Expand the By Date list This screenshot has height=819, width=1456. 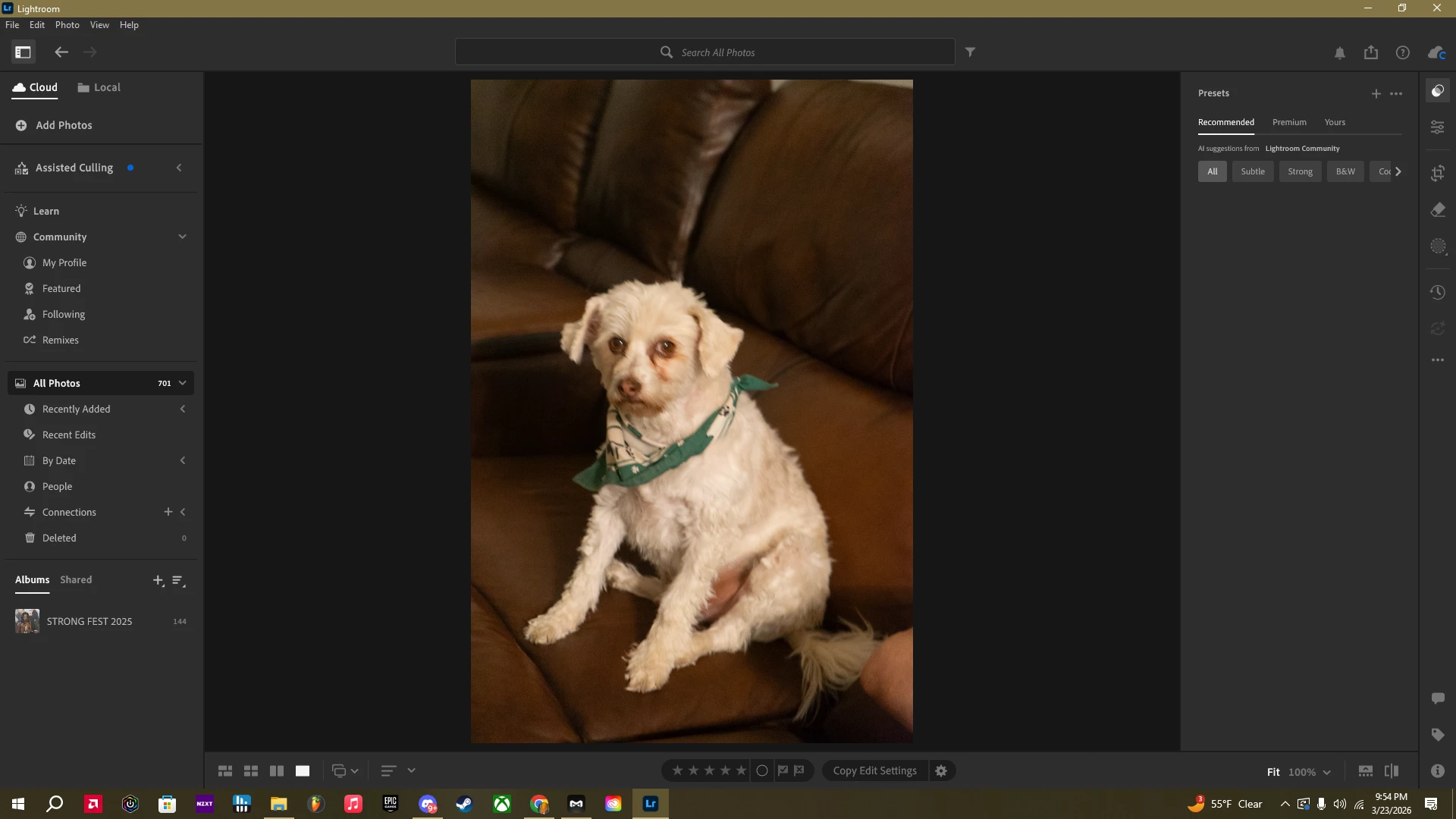point(182,460)
